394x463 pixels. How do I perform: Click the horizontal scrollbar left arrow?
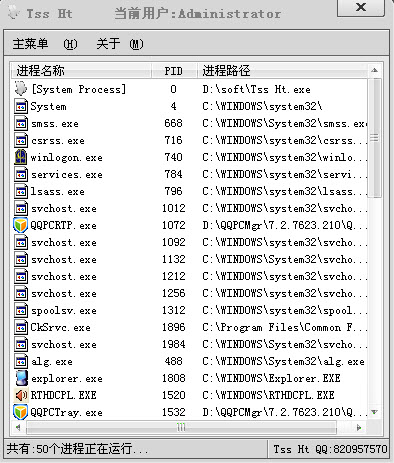pos(18,427)
